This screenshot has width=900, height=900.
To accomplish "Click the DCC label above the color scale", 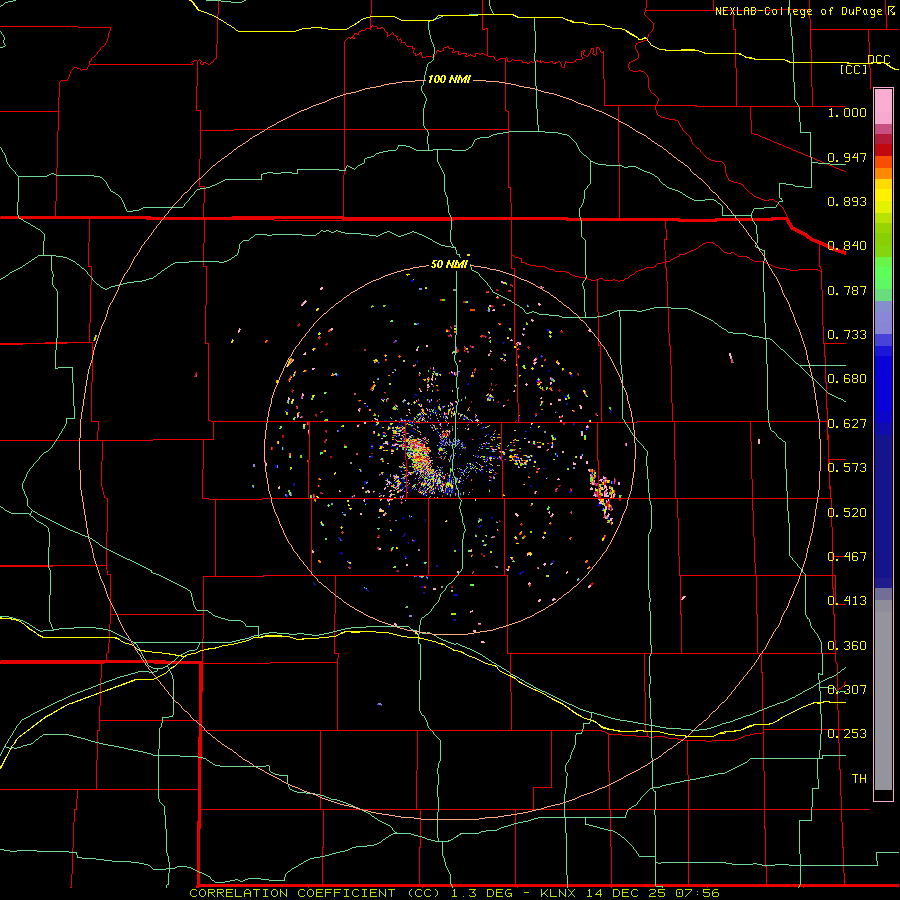I will (x=879, y=59).
